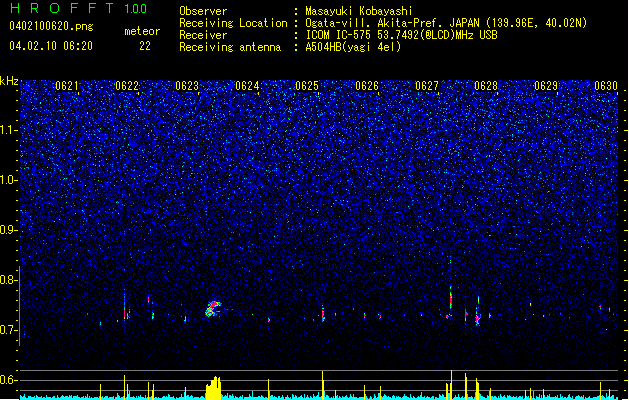This screenshot has height=400, width=629.
Task: Click the meteor count value 22
Action: click(x=145, y=46)
